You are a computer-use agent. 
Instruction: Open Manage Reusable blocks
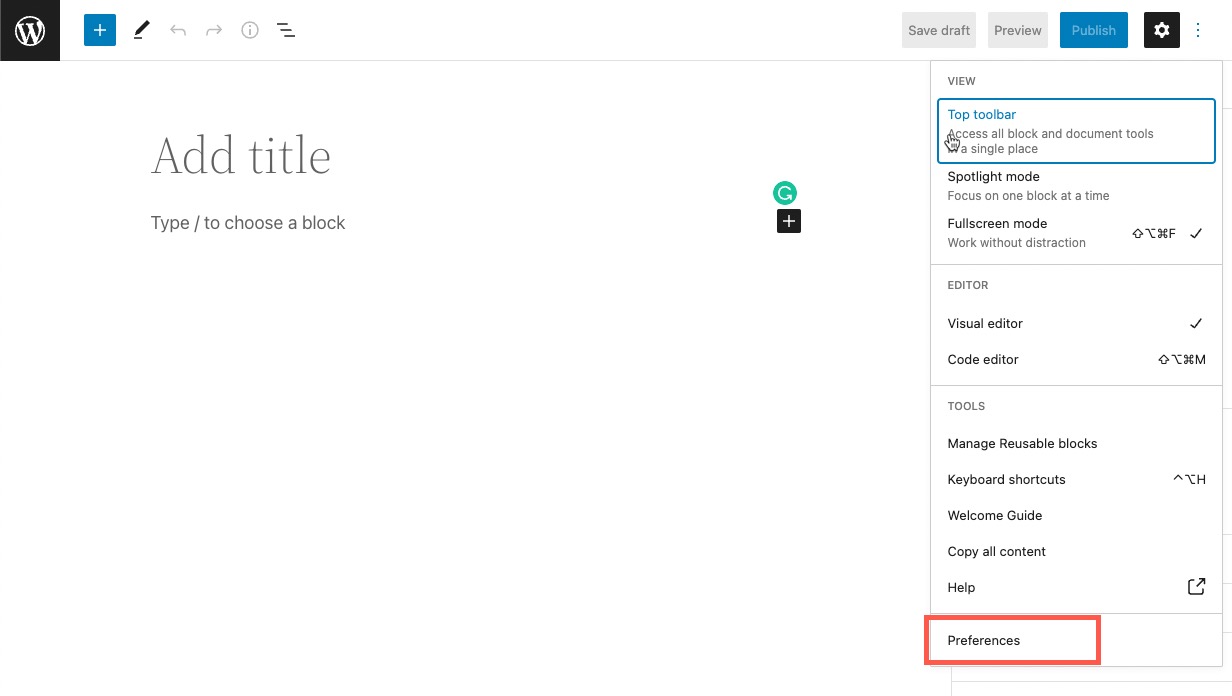(1022, 443)
